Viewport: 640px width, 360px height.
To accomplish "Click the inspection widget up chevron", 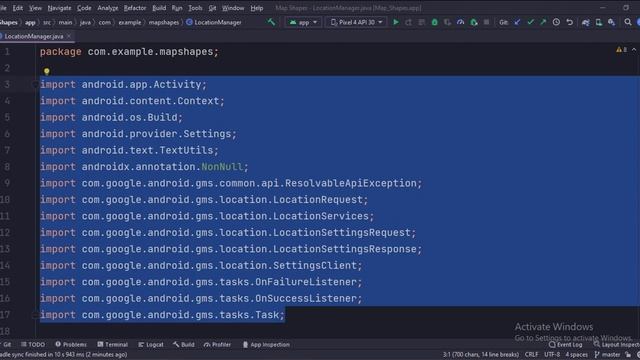I will [634, 50].
